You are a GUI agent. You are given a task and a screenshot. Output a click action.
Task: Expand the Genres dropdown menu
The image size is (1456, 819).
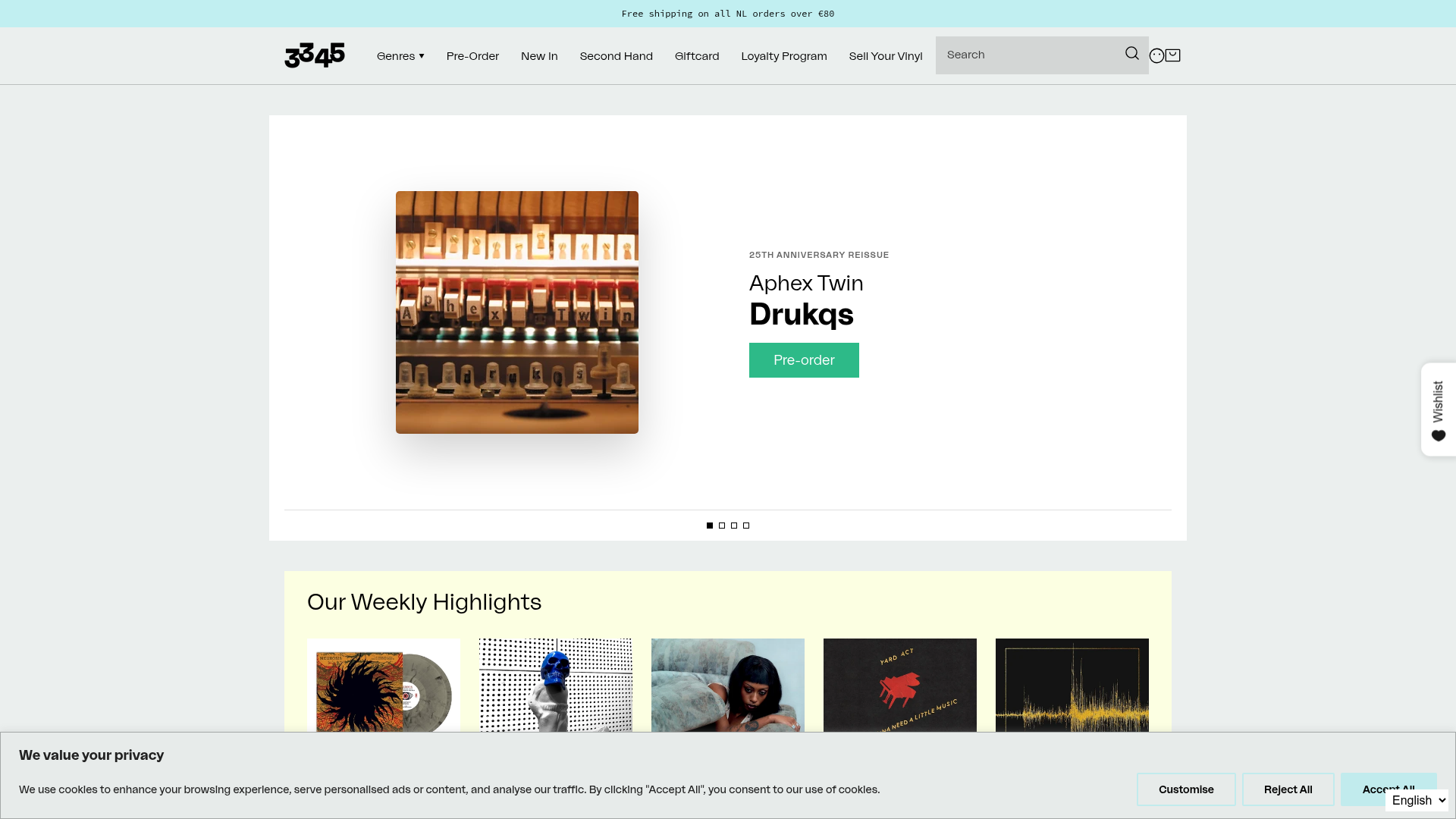pyautogui.click(x=400, y=56)
